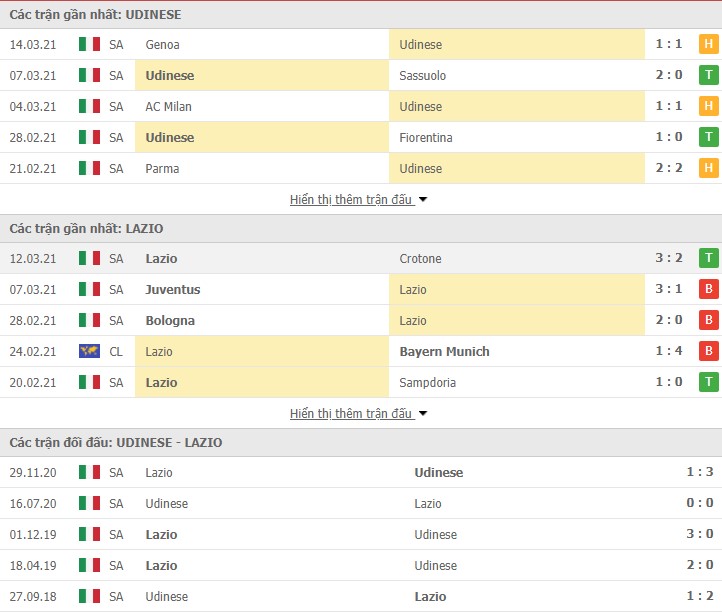The image size is (722, 613).
Task: Click the H draw badge for Genoa–Udinese
Action: [x=709, y=44]
